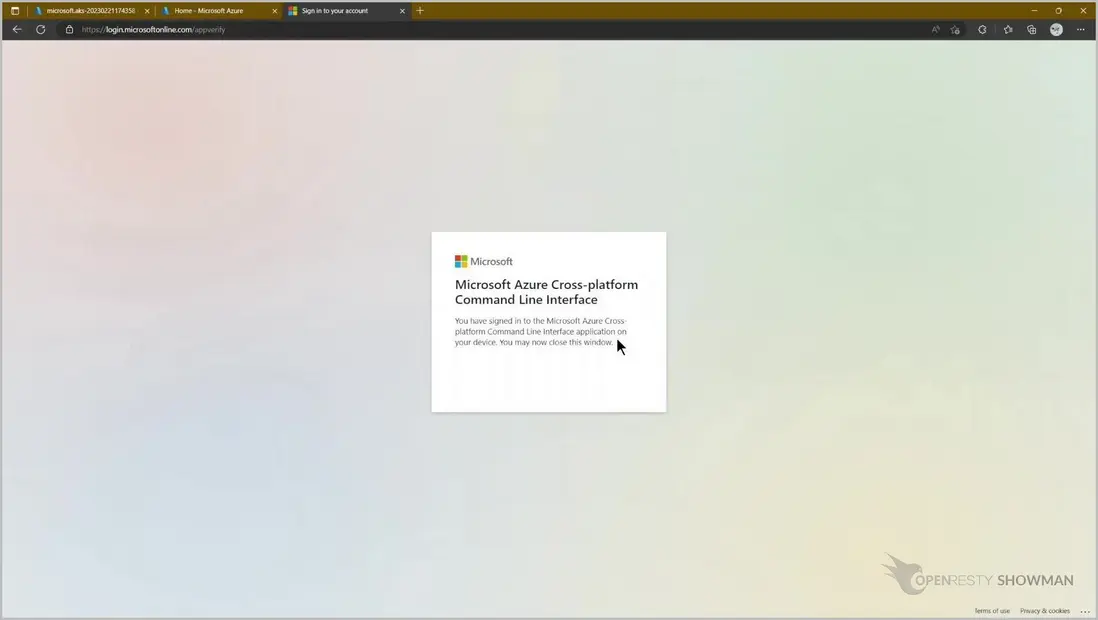
Task: Open the tab actions menu icon
Action: pyautogui.click(x=15, y=11)
